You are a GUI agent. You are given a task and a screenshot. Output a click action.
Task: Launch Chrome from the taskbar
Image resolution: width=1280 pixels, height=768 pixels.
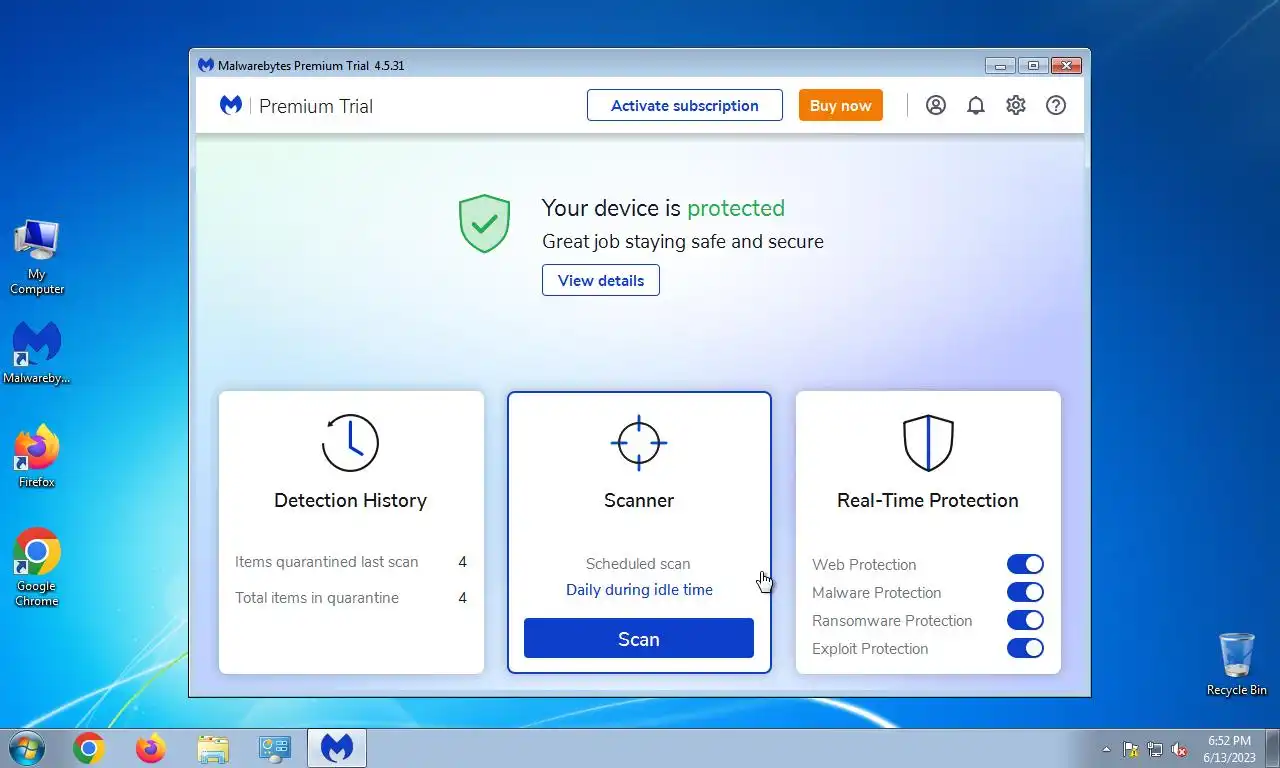[x=88, y=748]
